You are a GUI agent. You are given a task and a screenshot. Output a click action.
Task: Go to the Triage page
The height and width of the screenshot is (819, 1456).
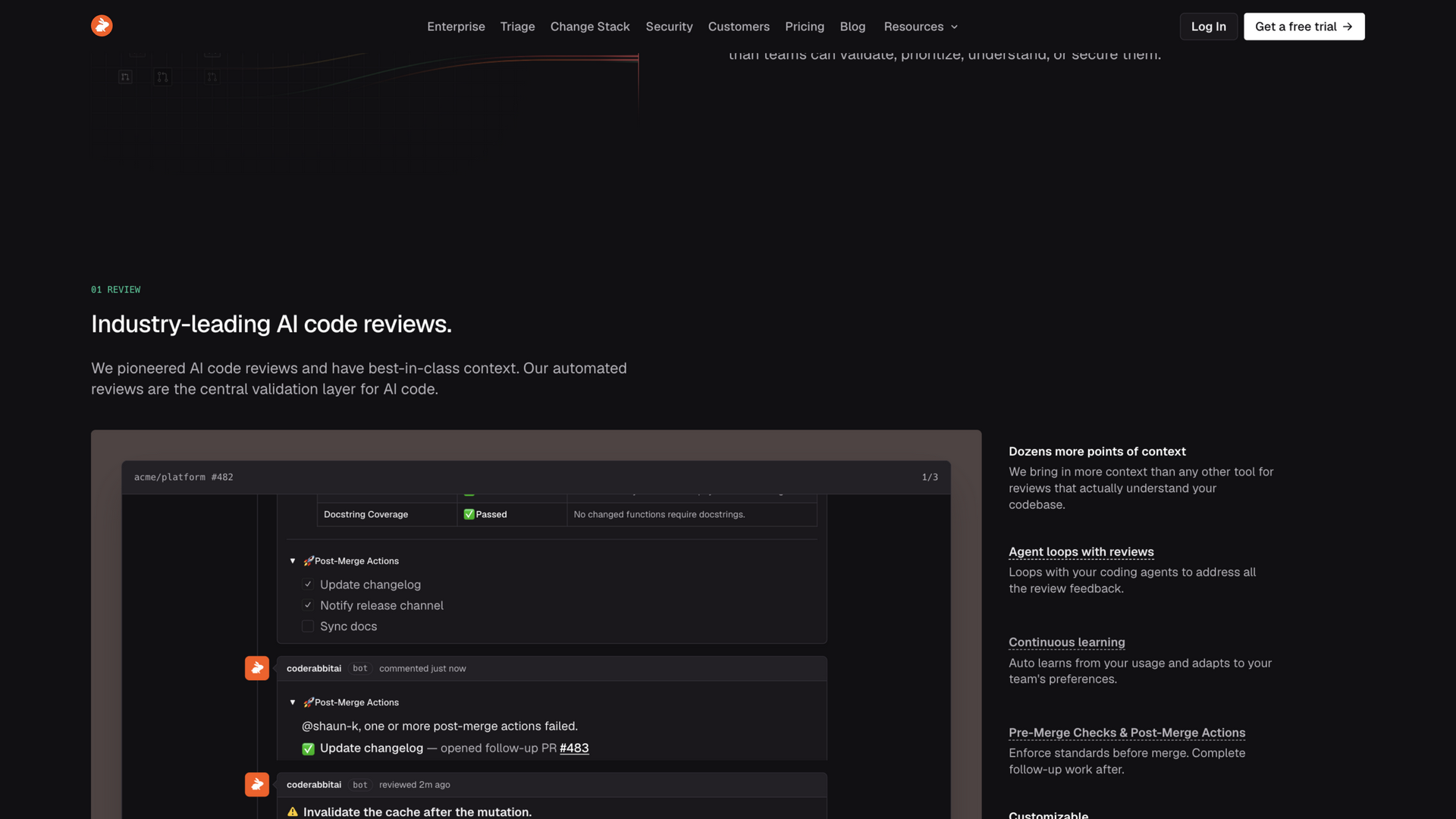tap(517, 27)
